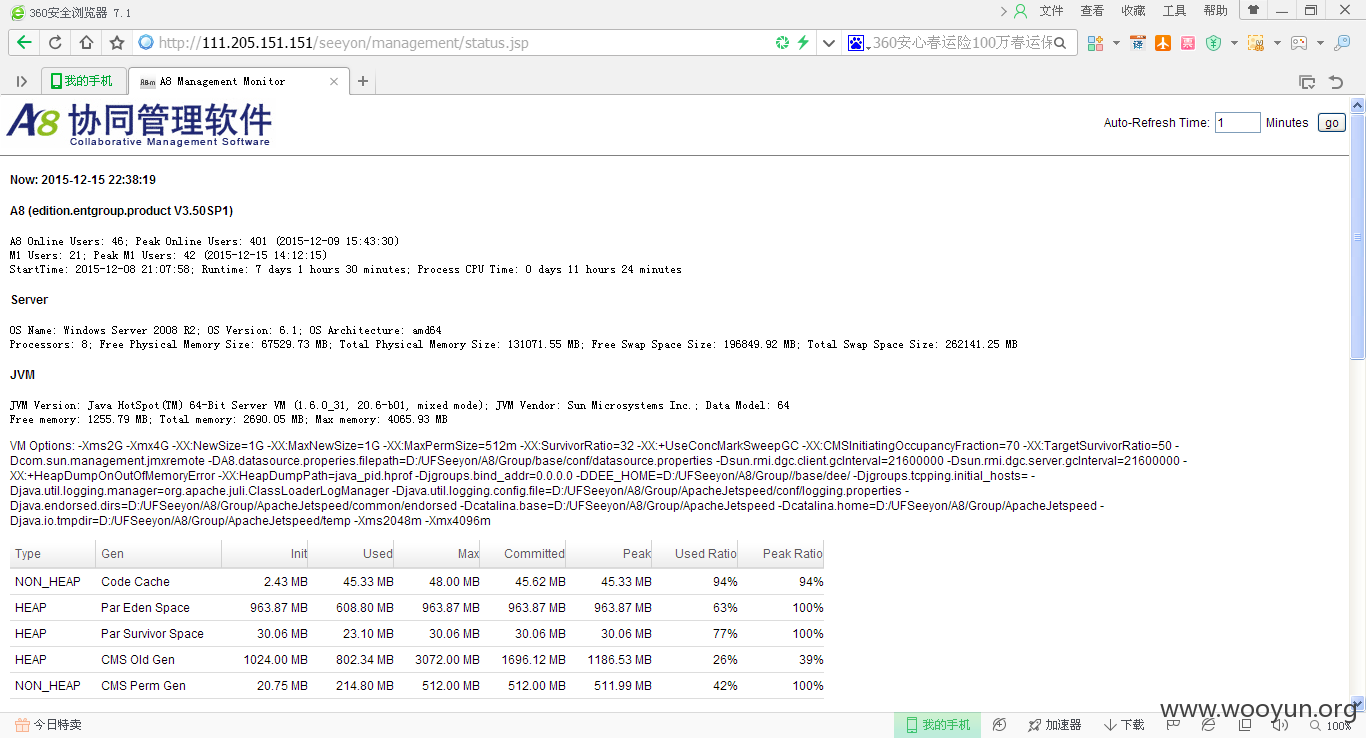Click the compass icon left of 加速器

click(x=1000, y=725)
